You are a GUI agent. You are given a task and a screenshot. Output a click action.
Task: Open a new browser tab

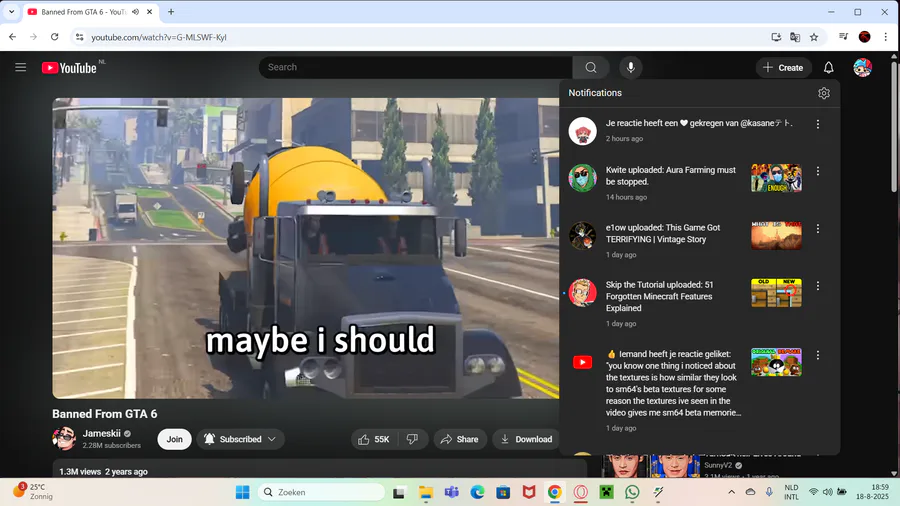(171, 11)
